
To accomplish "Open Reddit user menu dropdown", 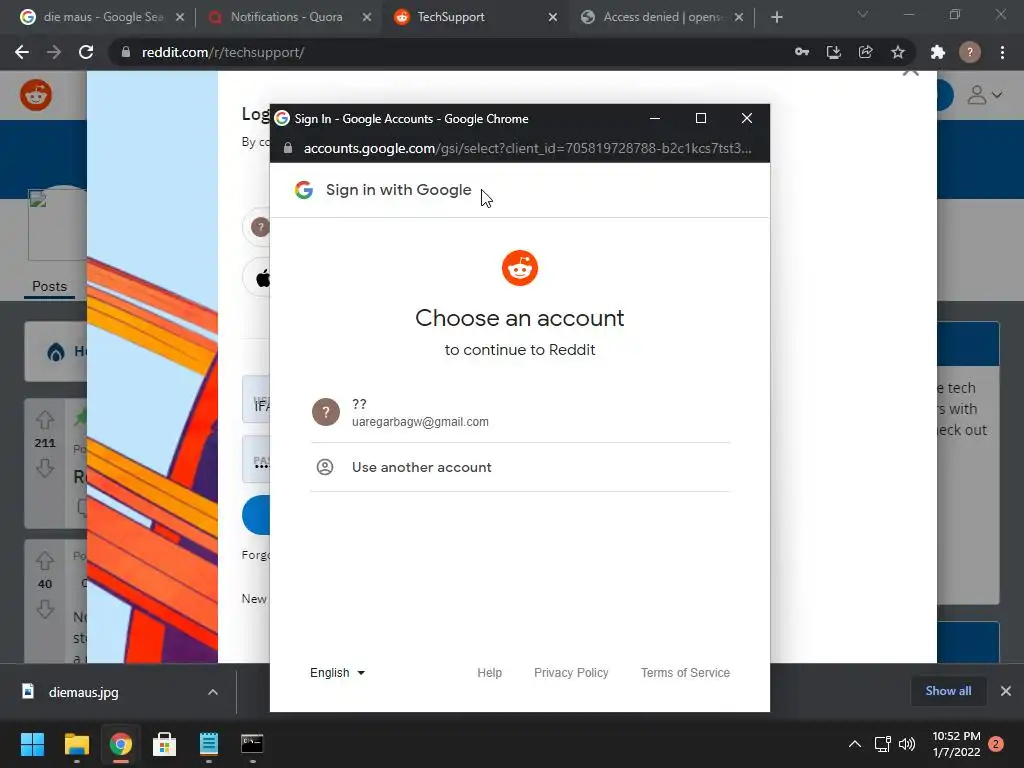I will pyautogui.click(x=984, y=95).
